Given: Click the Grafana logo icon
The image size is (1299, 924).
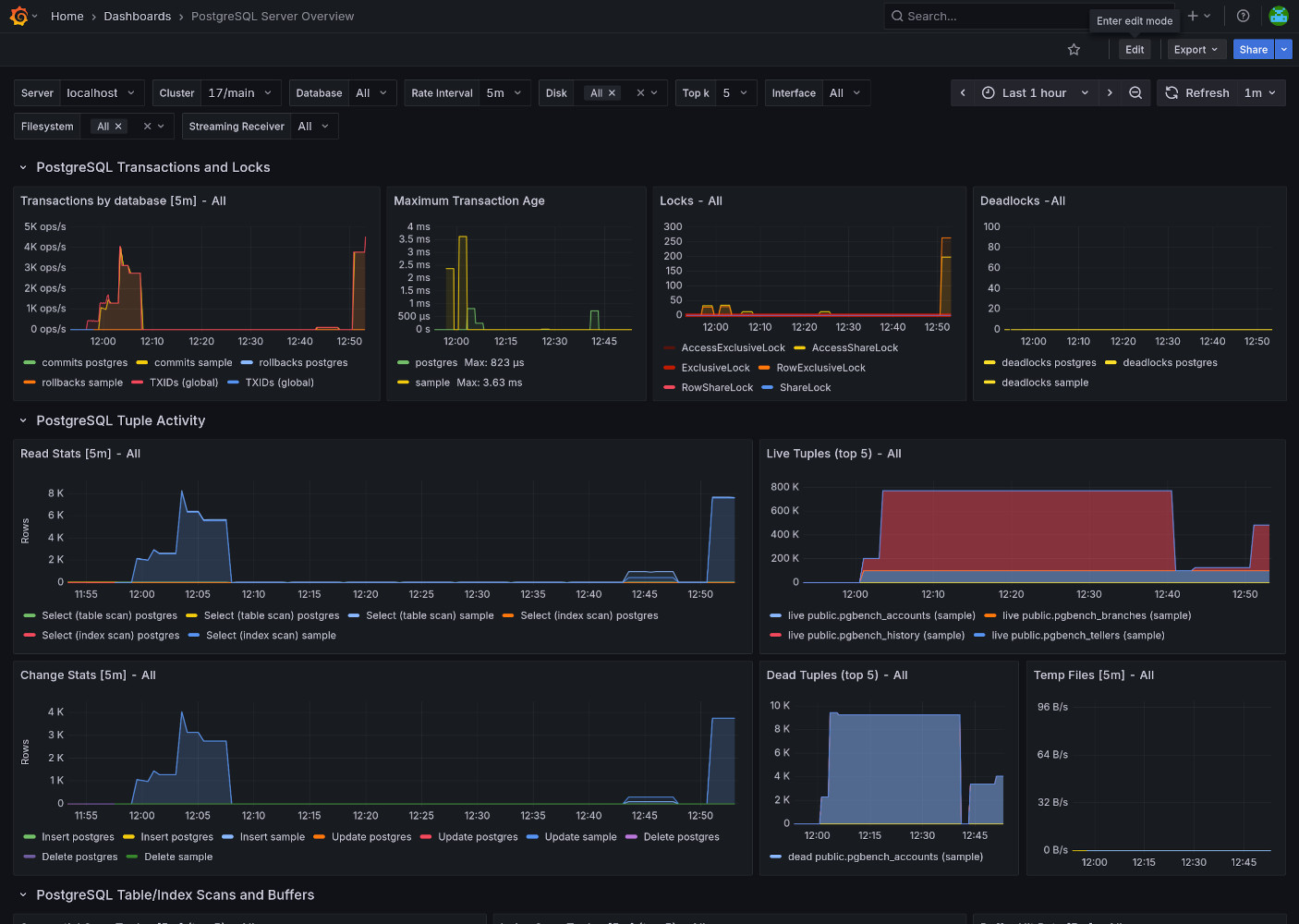Looking at the screenshot, I should point(18,16).
